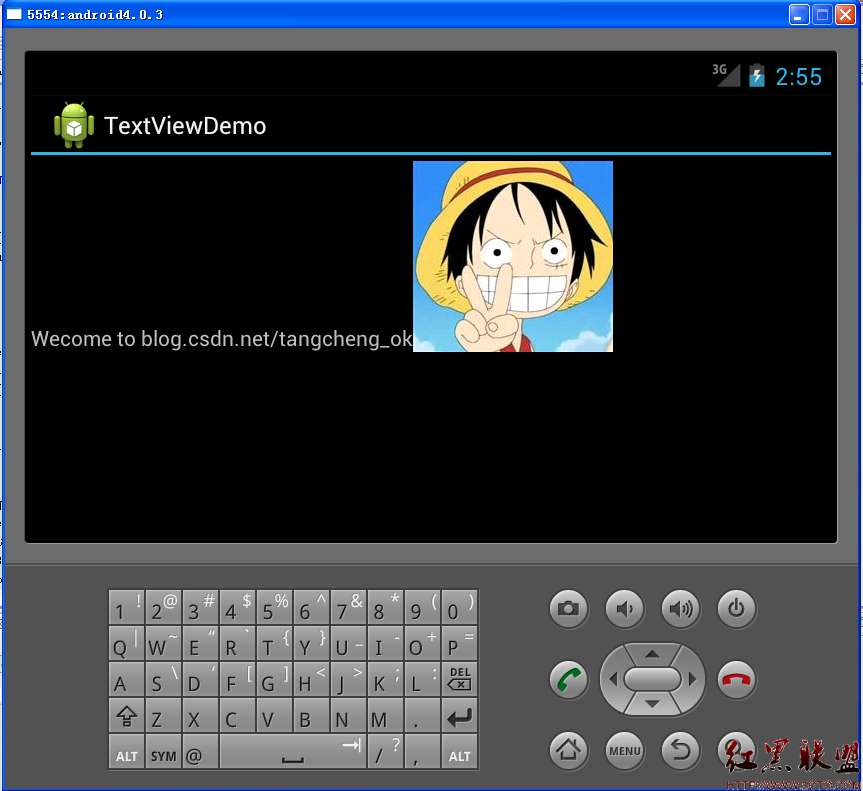
Task: Tap the Shift arrow key
Action: tap(127, 716)
